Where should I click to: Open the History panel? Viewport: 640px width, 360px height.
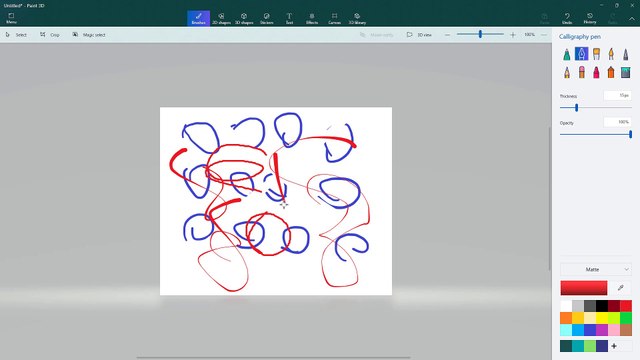(x=590, y=18)
